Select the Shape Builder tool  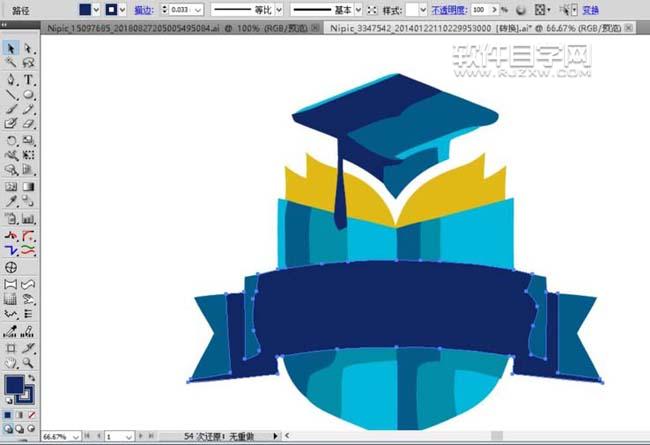tap(11, 170)
